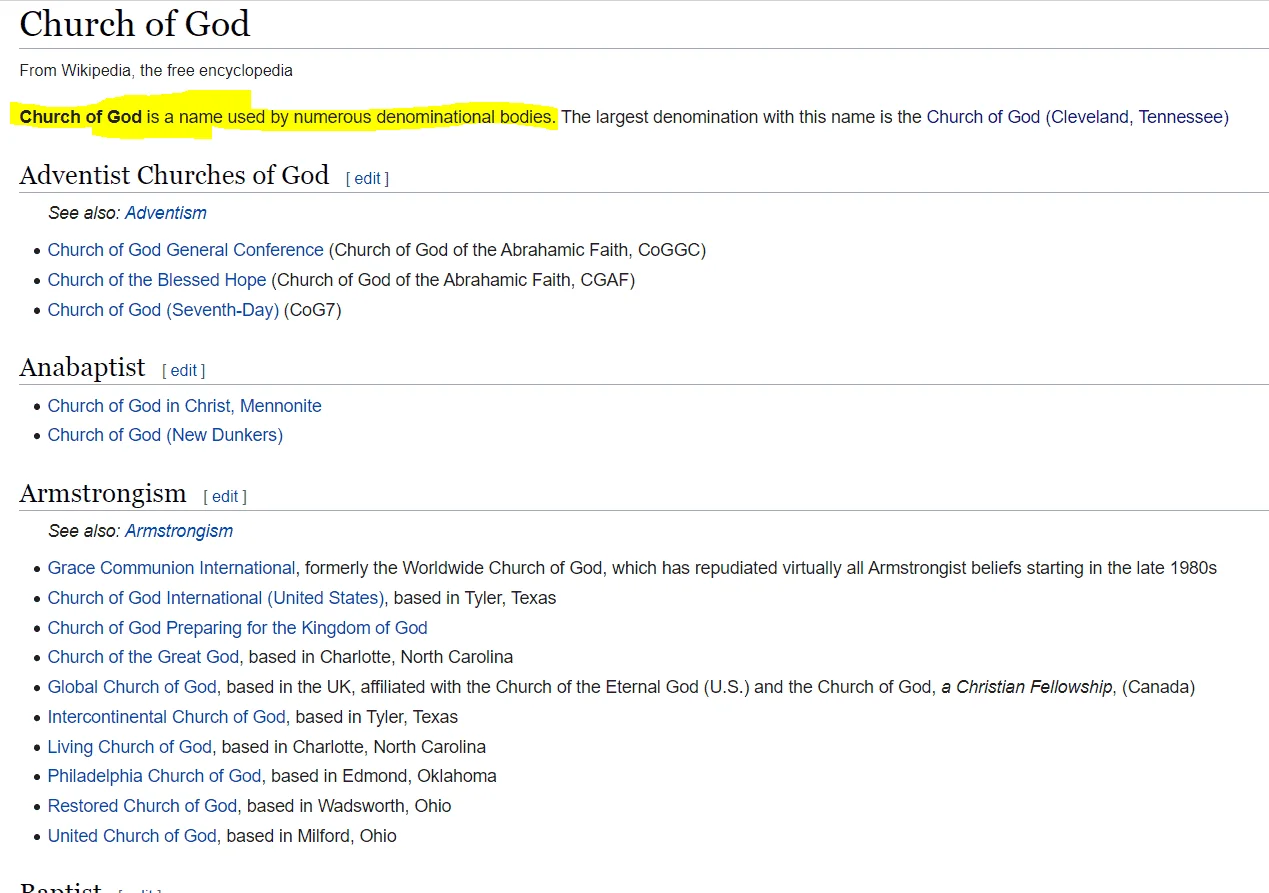Open Living Church of God link
The height and width of the screenshot is (893, 1269).
tap(130, 747)
